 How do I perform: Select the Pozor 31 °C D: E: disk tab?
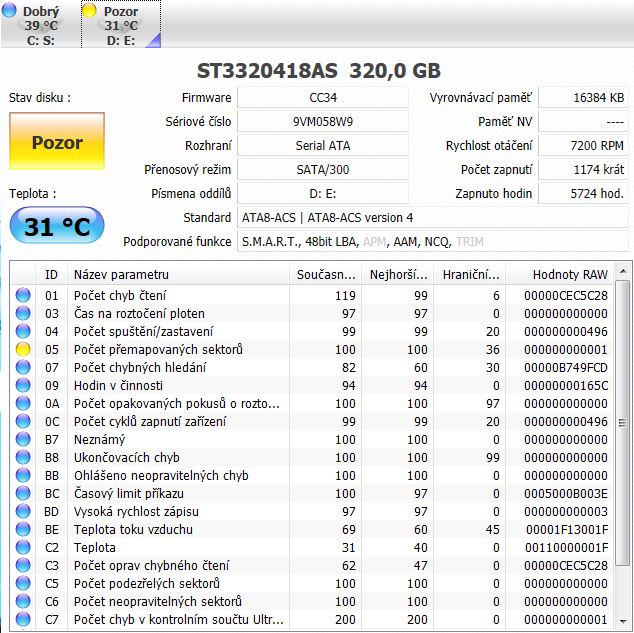click(121, 24)
